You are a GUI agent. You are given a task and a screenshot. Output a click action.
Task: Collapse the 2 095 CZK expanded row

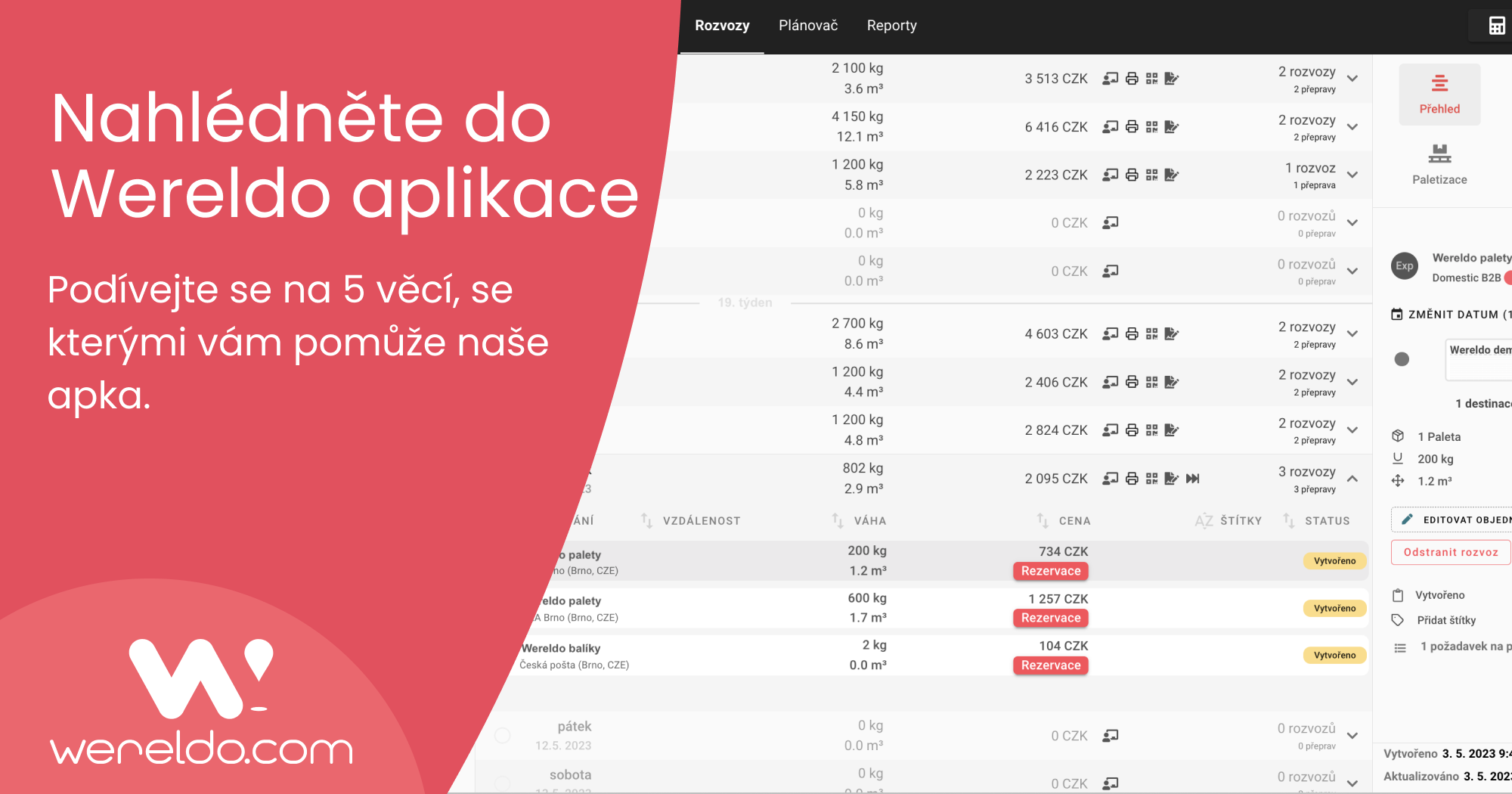click(1352, 479)
